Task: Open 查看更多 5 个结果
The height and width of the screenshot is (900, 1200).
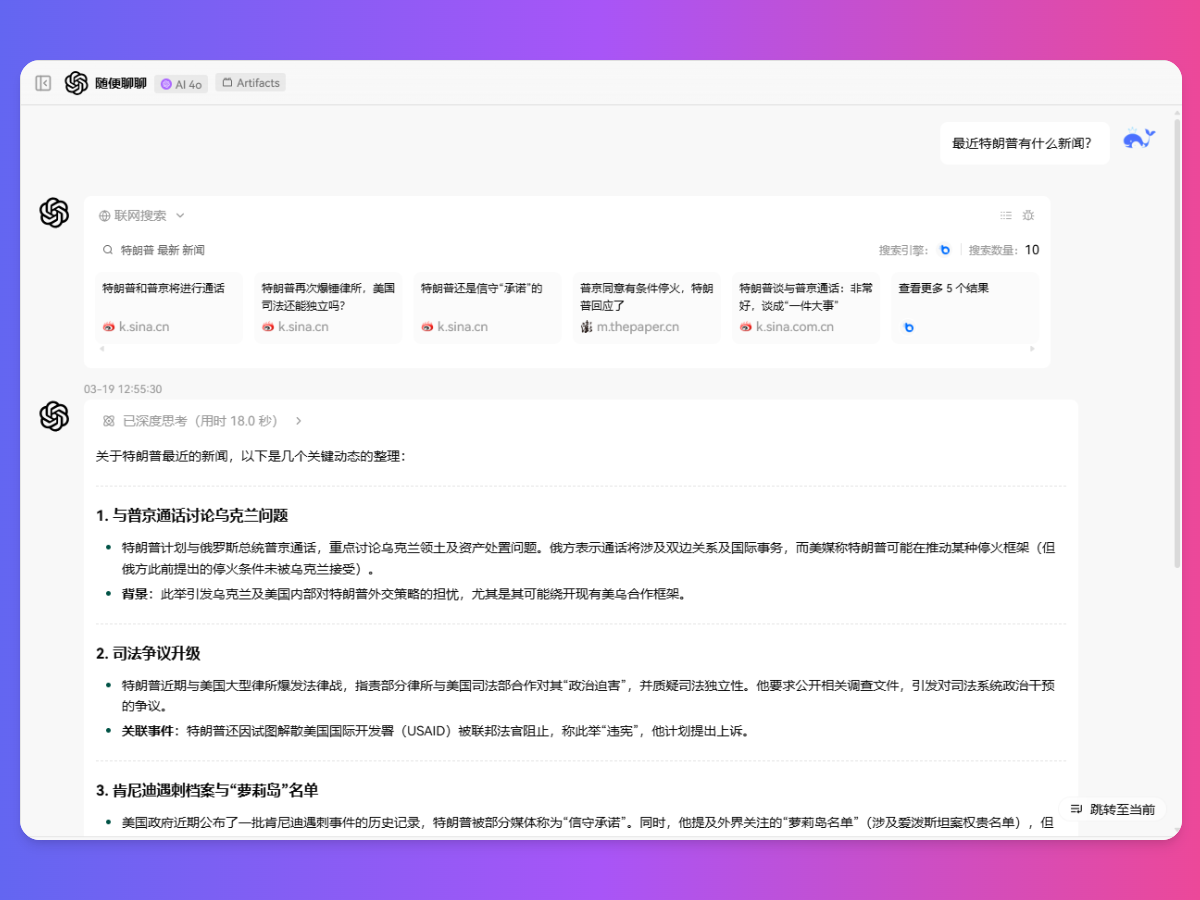Action: click(x=946, y=287)
